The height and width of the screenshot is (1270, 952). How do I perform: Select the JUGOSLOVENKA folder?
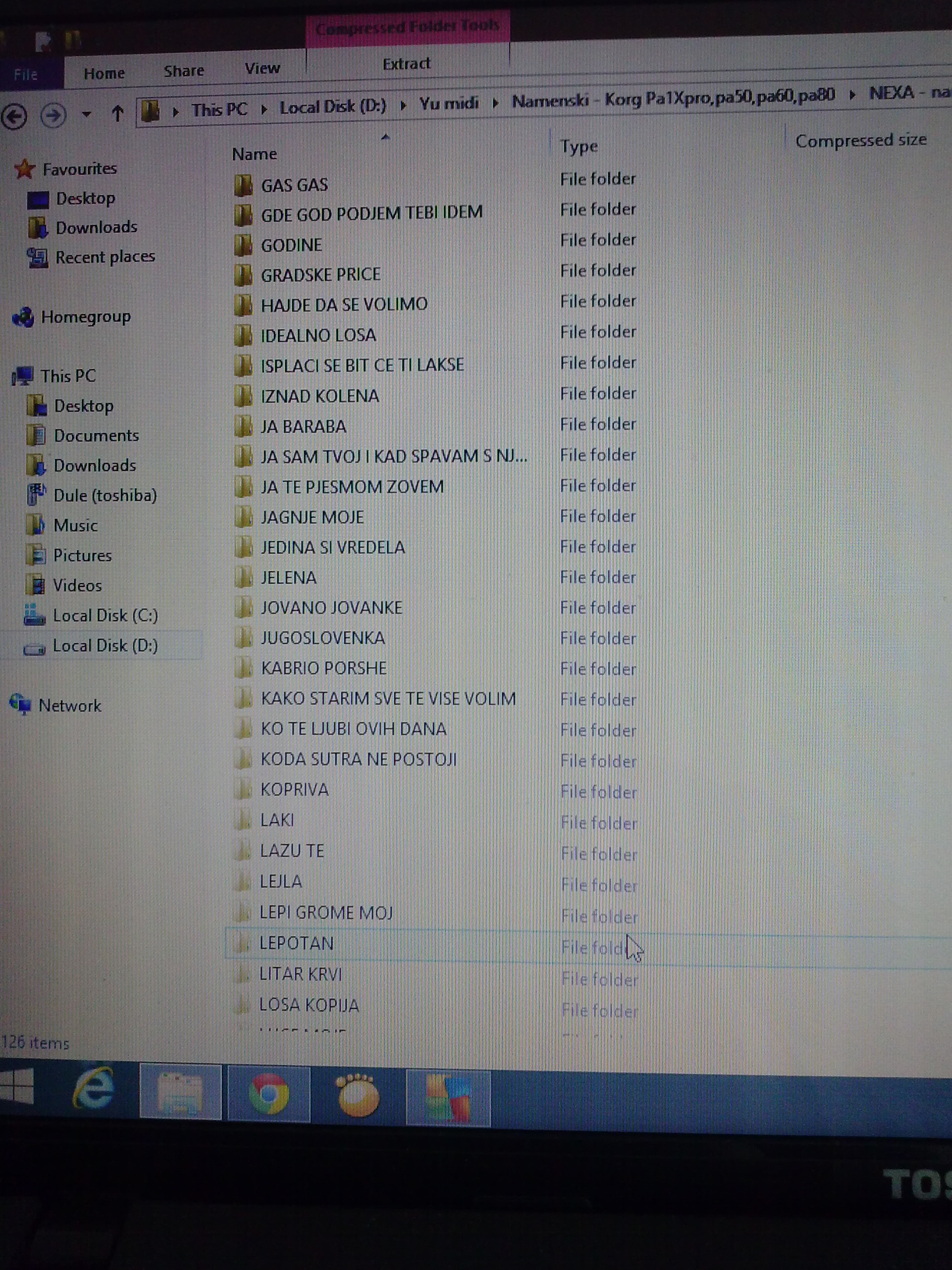[323, 638]
